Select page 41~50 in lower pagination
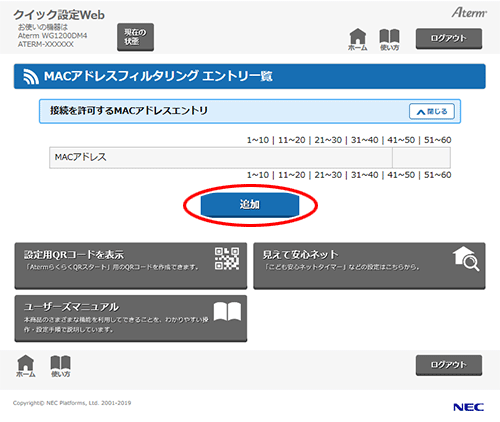The height and width of the screenshot is (422, 500). (x=401, y=175)
